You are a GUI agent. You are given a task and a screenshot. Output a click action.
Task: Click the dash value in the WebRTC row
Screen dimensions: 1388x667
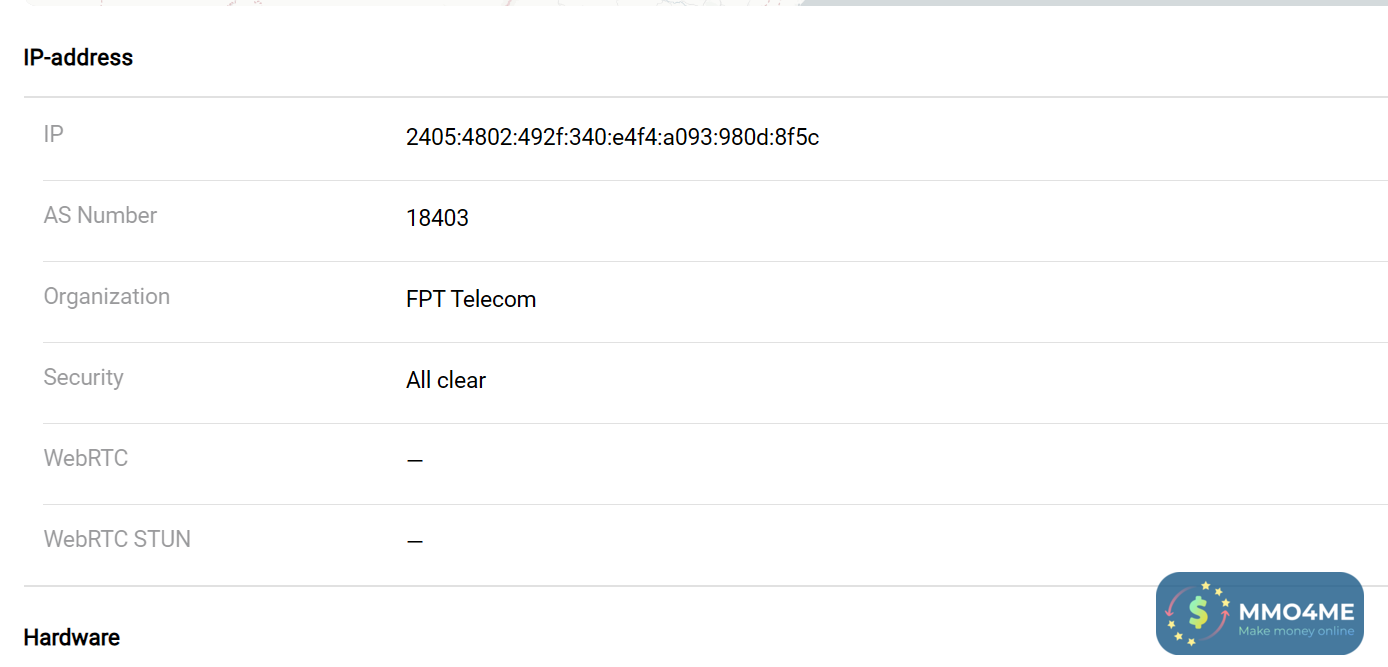[415, 461]
